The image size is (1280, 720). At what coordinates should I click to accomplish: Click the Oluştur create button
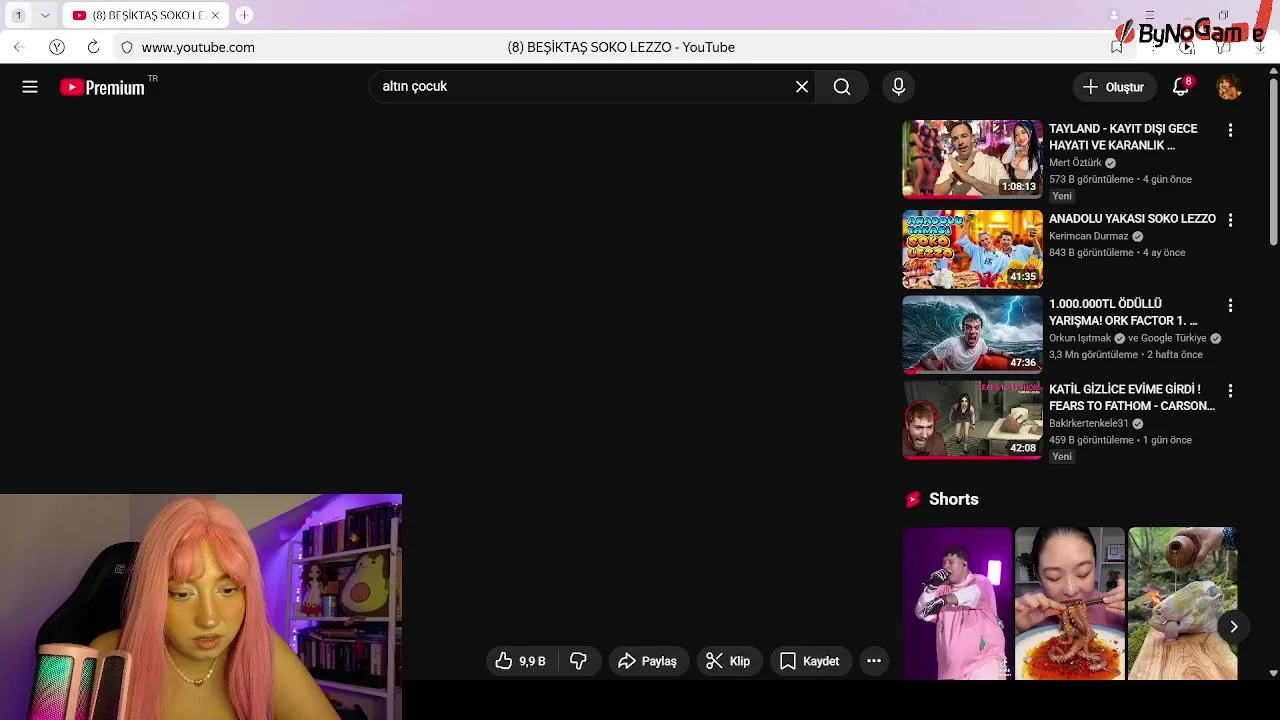click(1113, 87)
